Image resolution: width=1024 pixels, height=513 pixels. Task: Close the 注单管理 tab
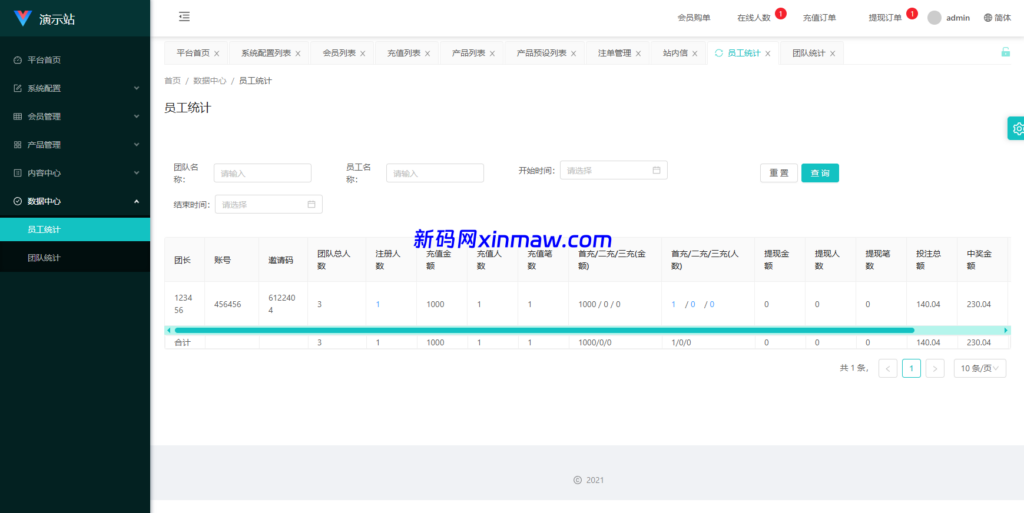coord(638,54)
